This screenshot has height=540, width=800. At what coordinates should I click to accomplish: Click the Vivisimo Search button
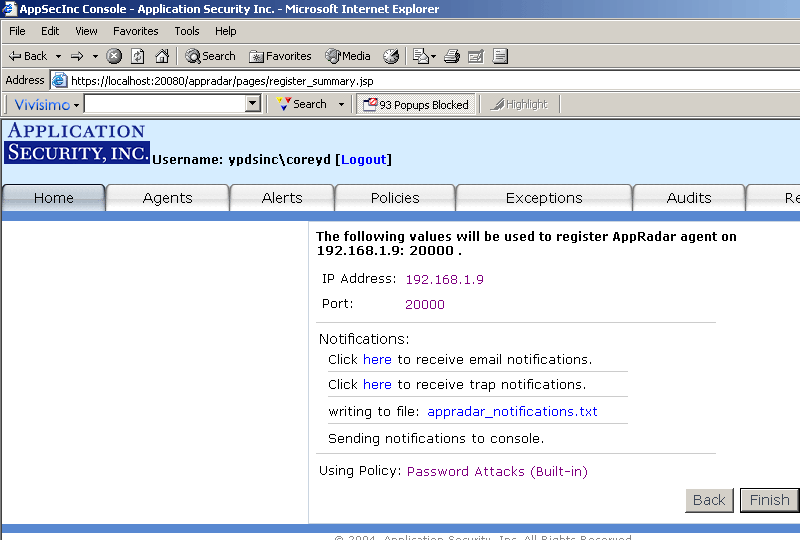(x=302, y=104)
